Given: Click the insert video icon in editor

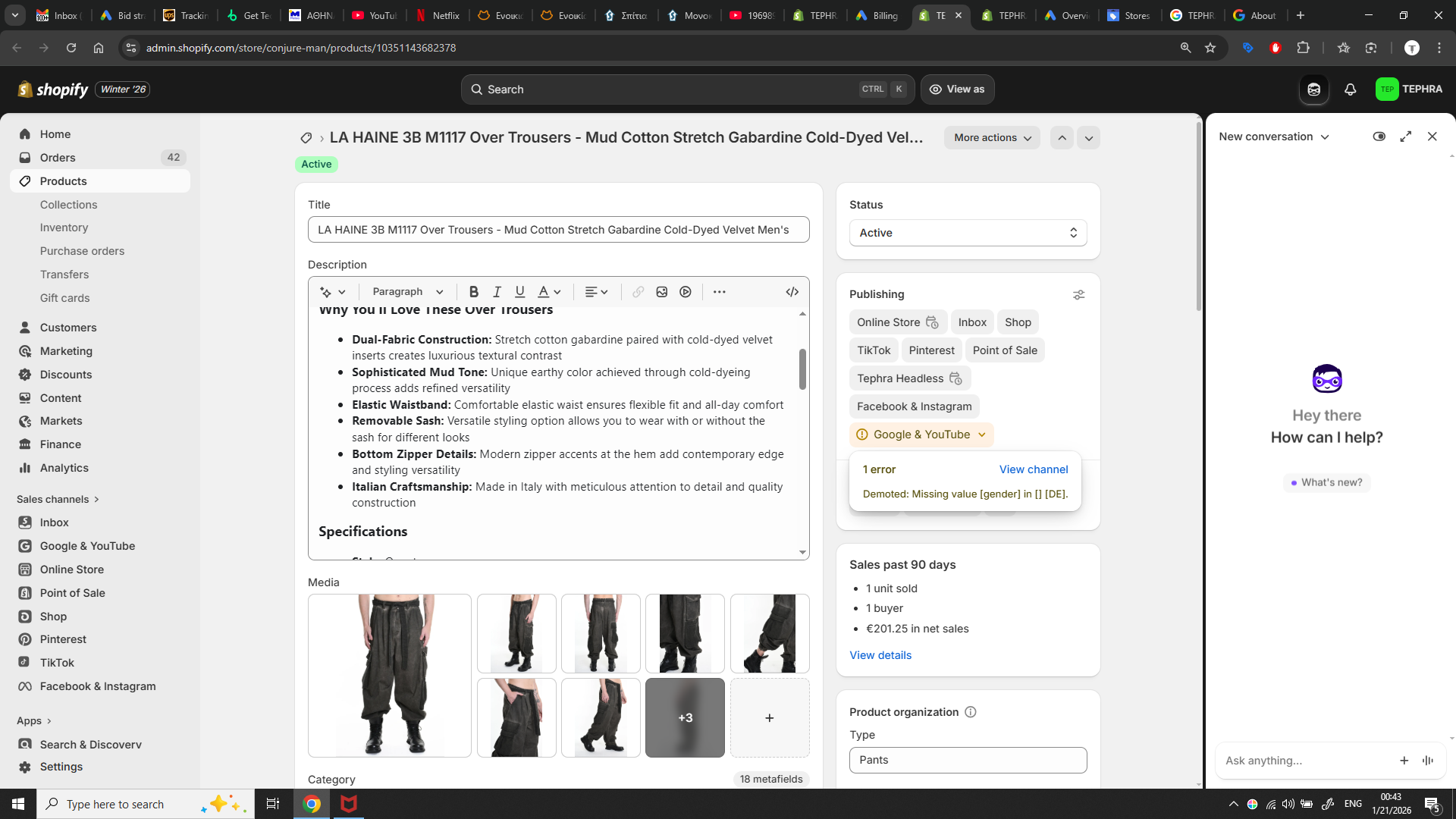Looking at the screenshot, I should [x=686, y=292].
